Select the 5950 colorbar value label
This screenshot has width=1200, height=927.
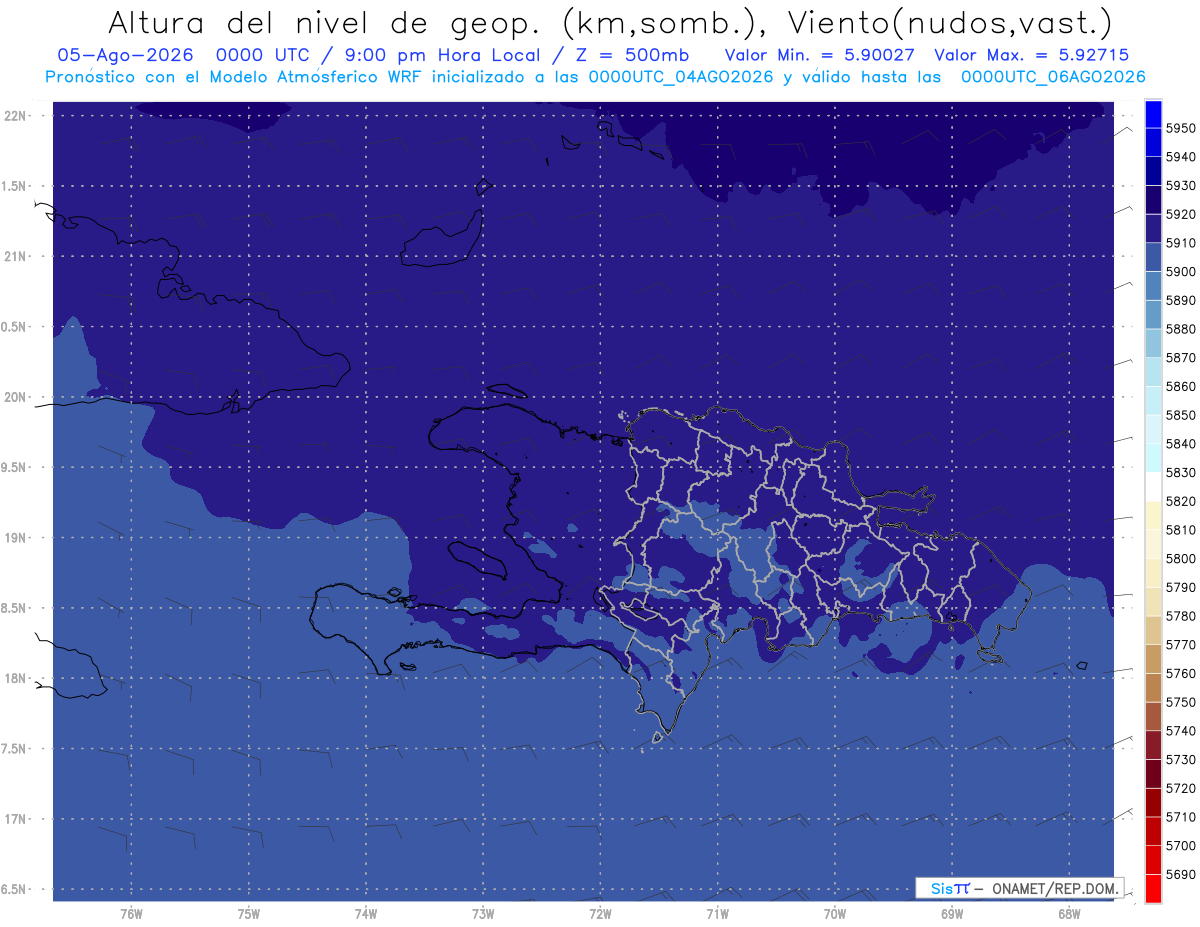[x=1180, y=128]
